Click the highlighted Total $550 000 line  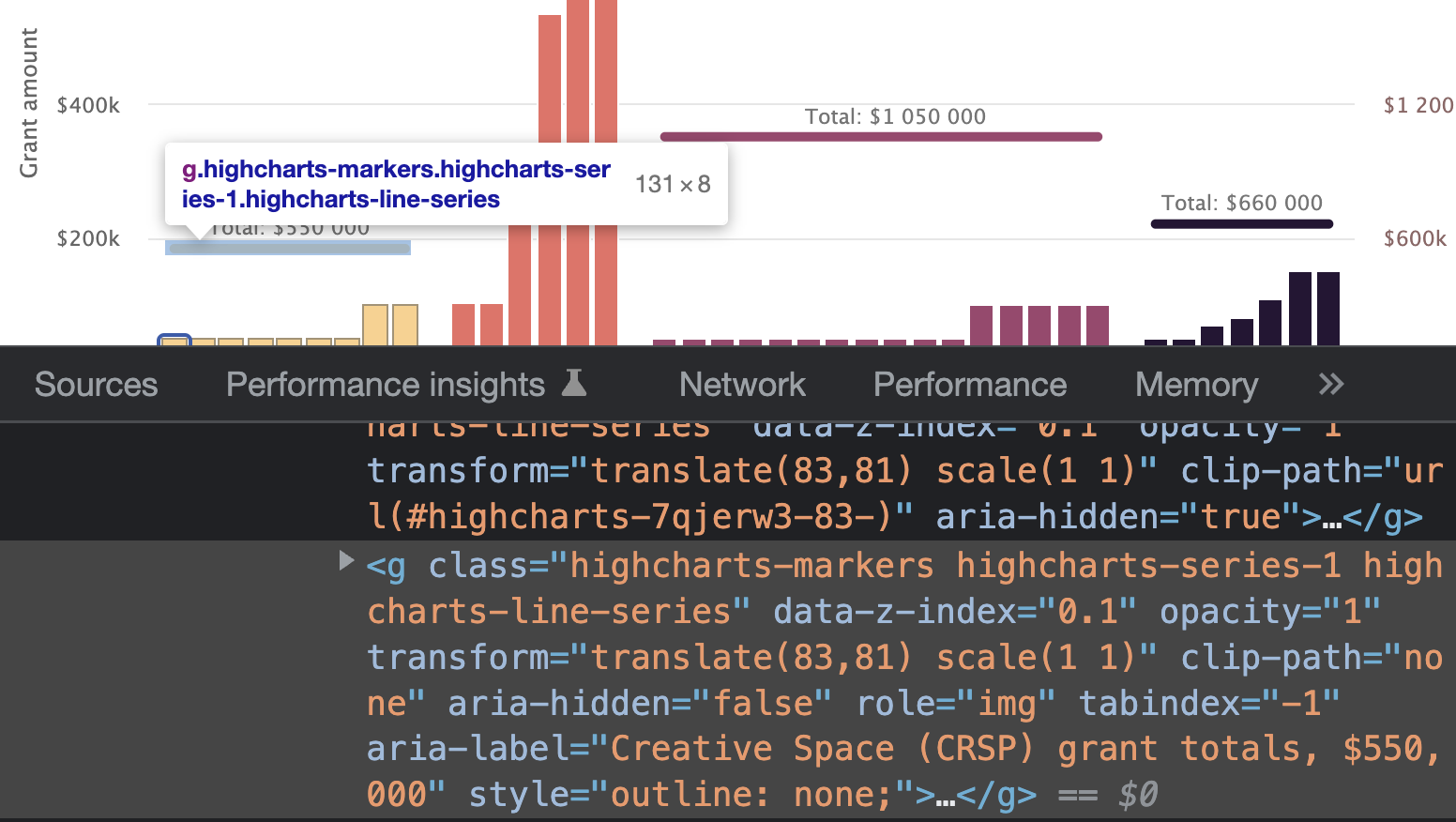point(288,248)
